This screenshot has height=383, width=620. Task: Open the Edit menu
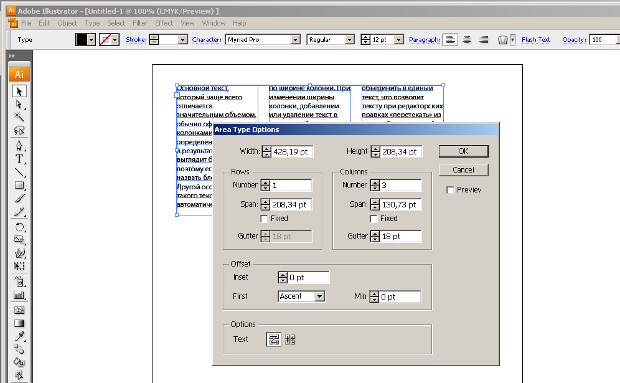(x=44, y=23)
